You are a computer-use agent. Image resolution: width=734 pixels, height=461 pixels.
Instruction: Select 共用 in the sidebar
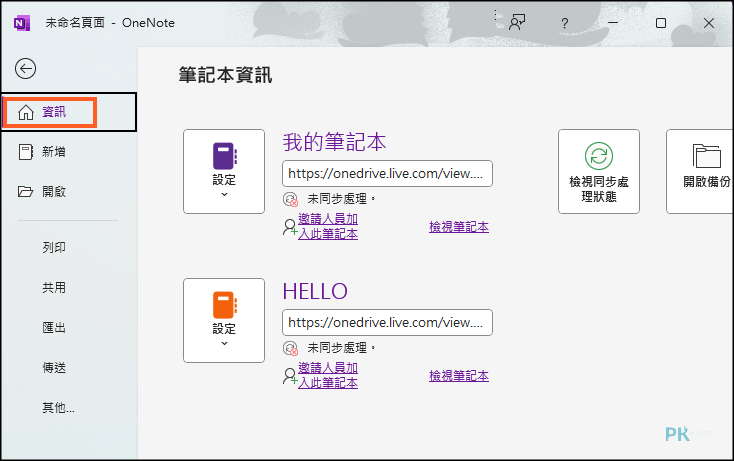(x=54, y=287)
